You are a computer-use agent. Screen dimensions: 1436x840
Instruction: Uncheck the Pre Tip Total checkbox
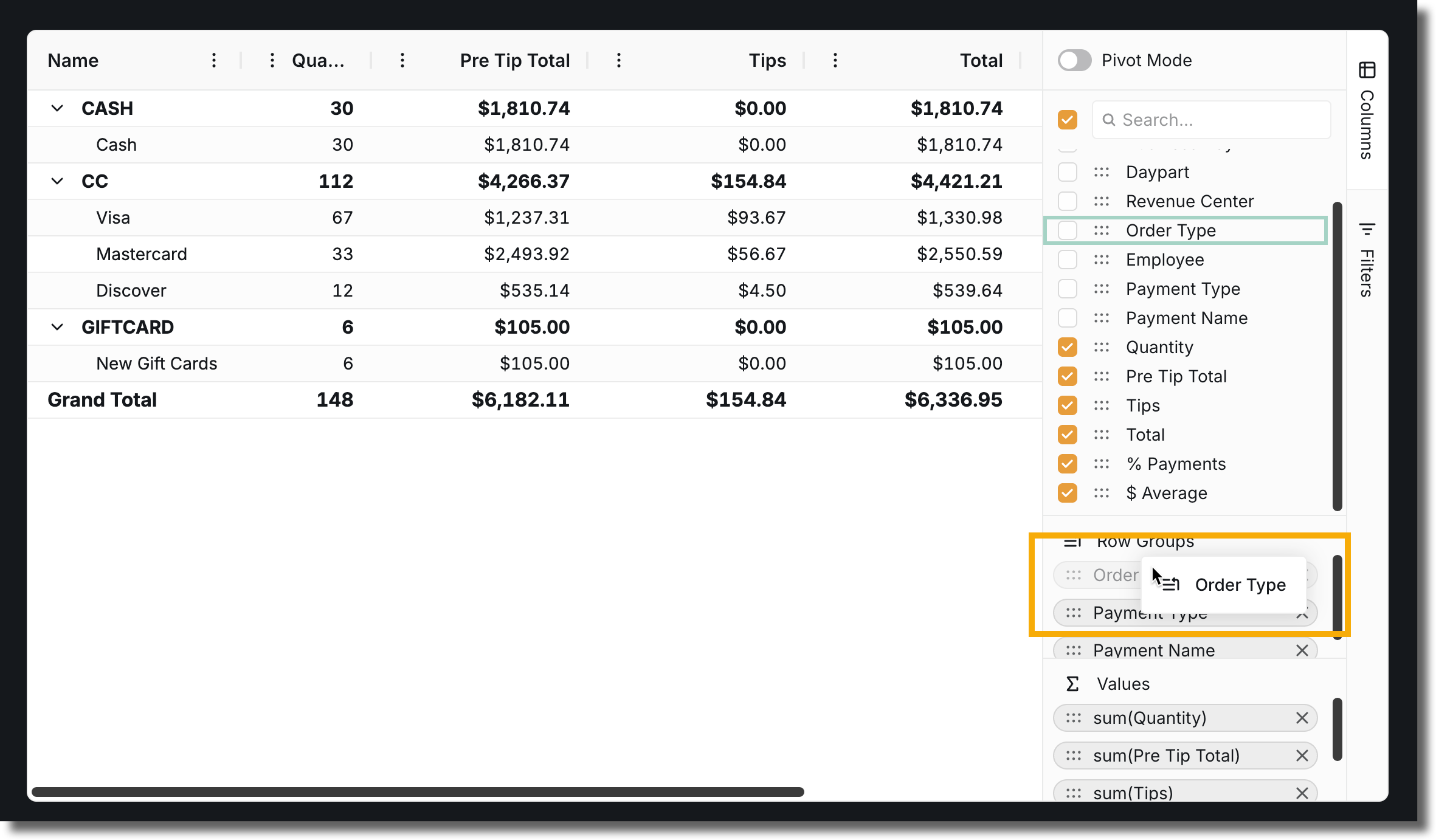tap(1067, 376)
